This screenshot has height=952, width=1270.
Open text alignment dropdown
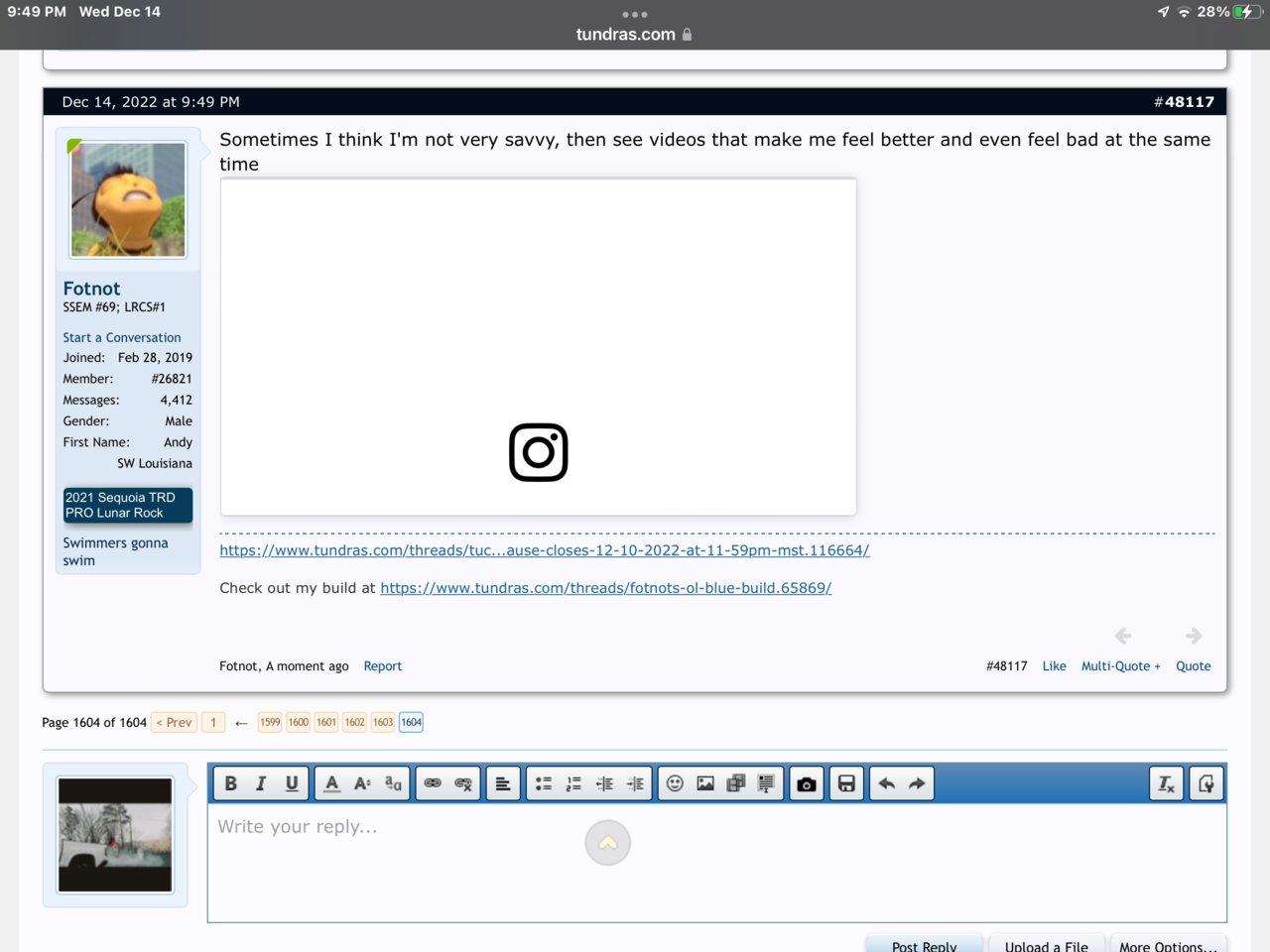(503, 783)
